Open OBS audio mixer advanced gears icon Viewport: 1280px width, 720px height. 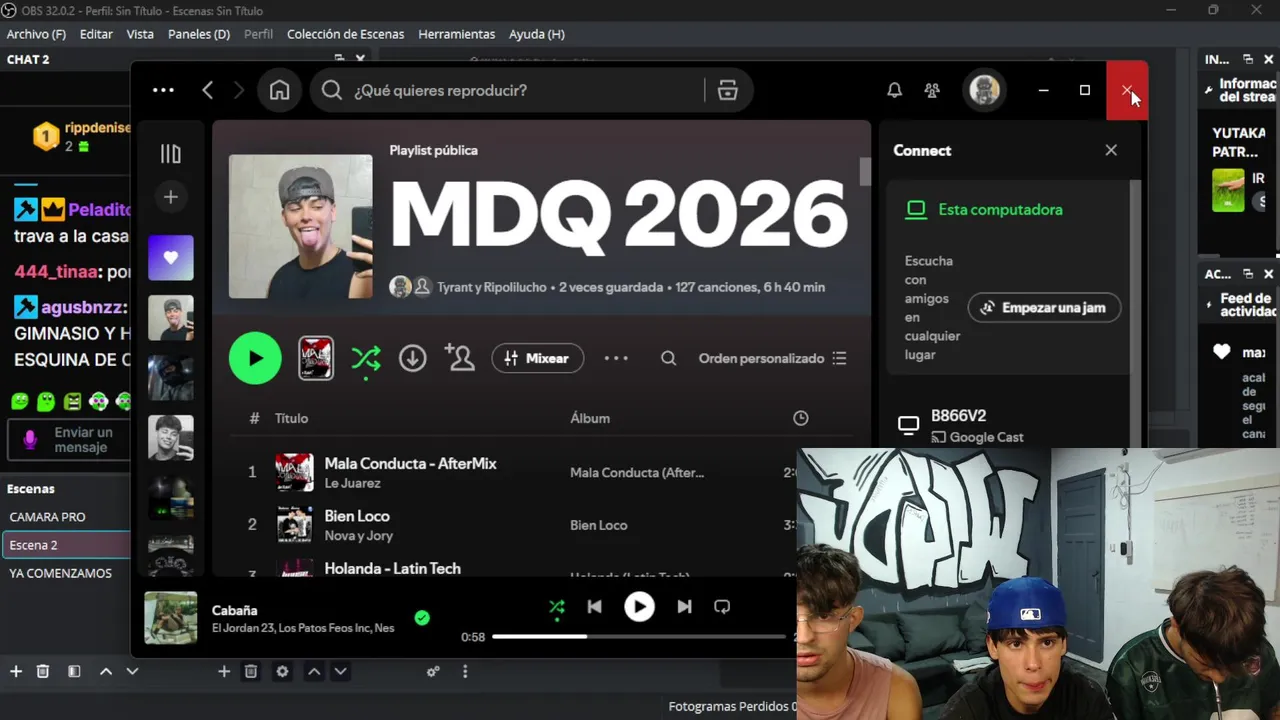click(x=433, y=672)
